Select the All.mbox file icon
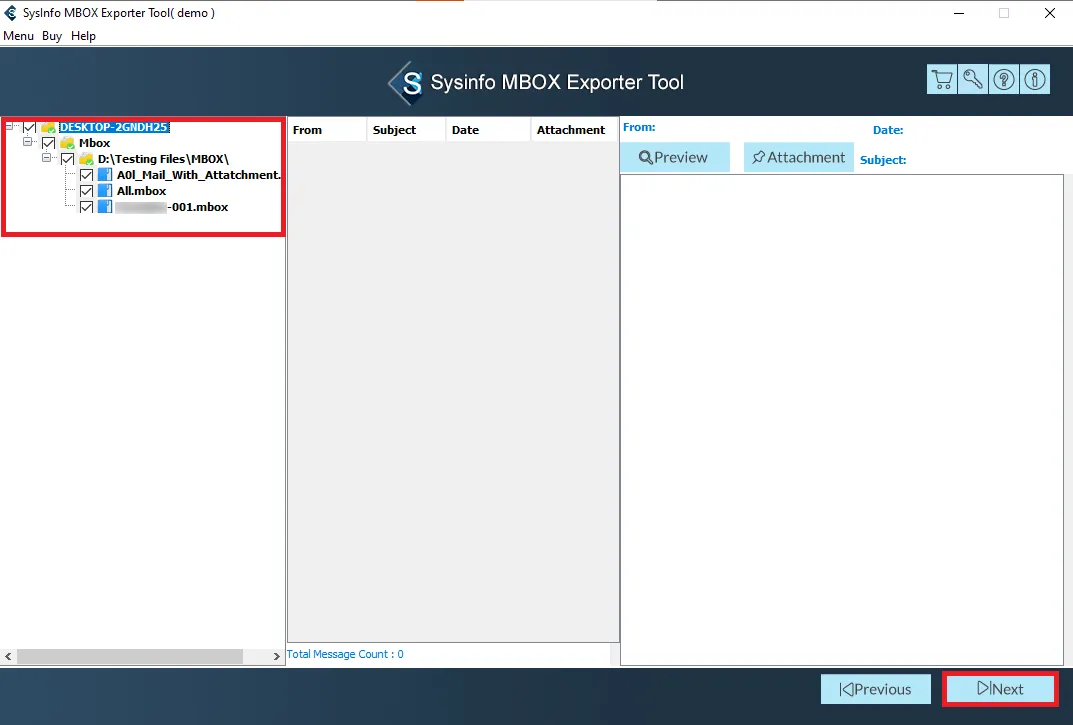 [x=106, y=191]
